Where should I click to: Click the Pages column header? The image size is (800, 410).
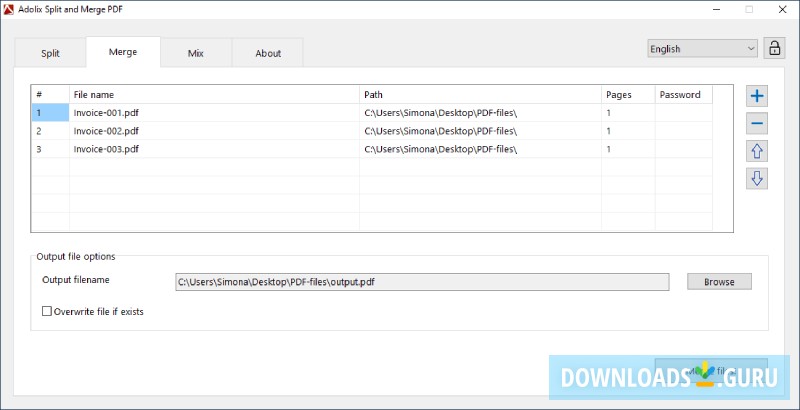point(628,94)
